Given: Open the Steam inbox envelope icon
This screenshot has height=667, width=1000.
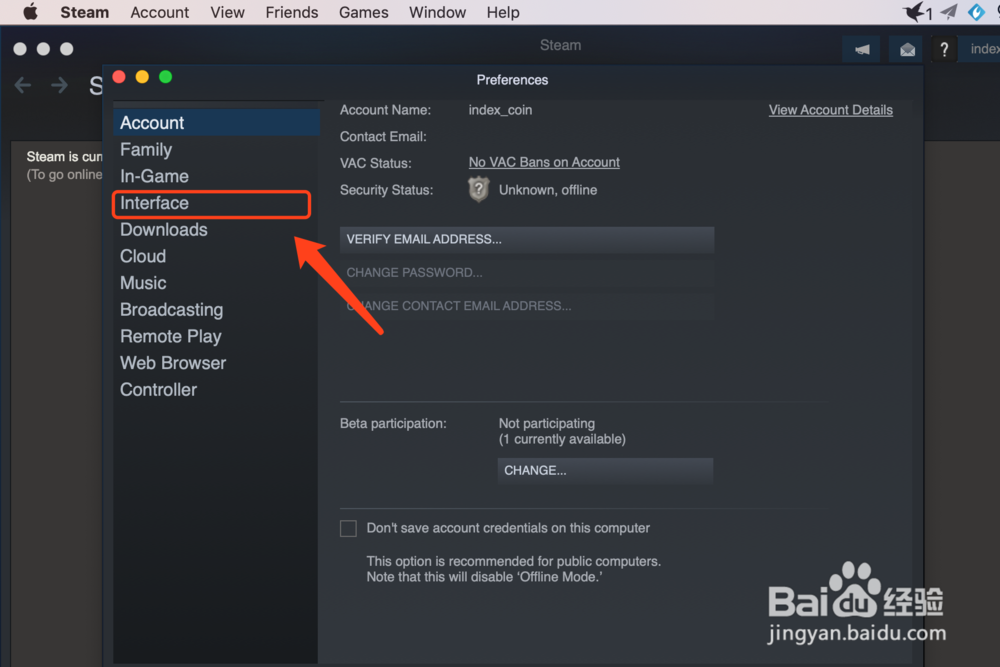Looking at the screenshot, I should click(x=907, y=49).
